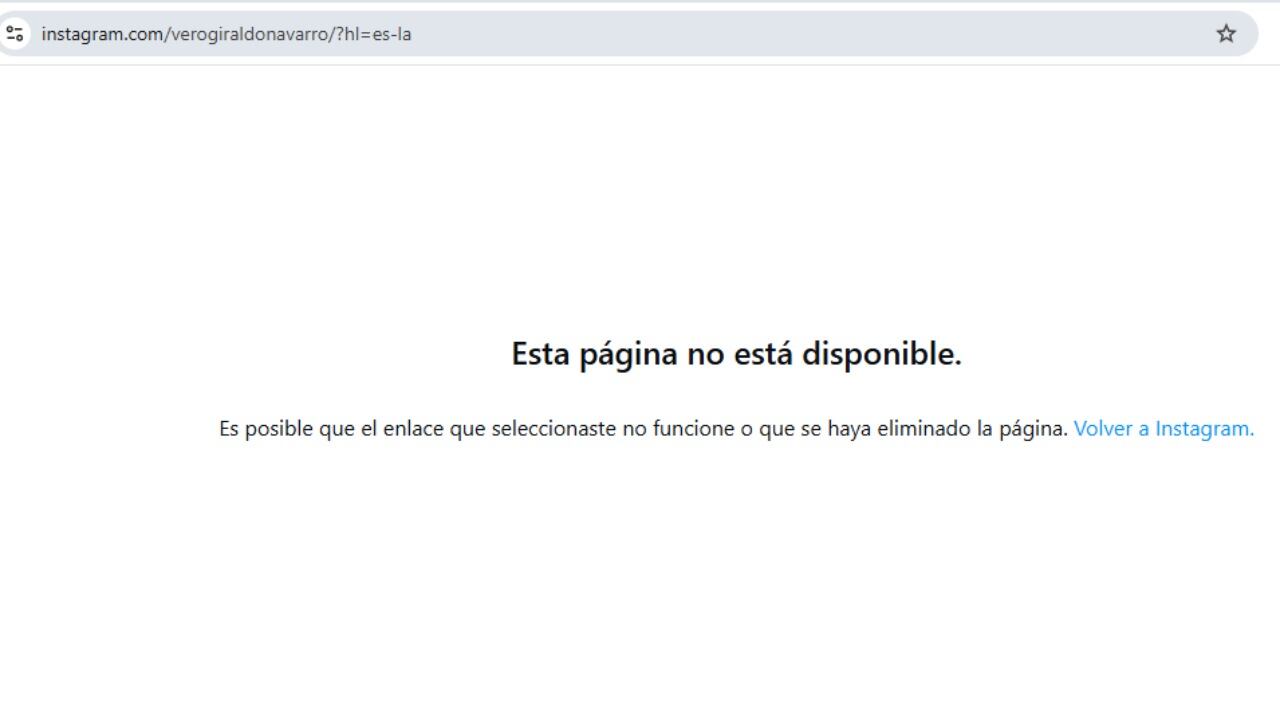Click empty space inside the address bar
Image resolution: width=1280 pixels, height=720 pixels.
(x=800, y=34)
